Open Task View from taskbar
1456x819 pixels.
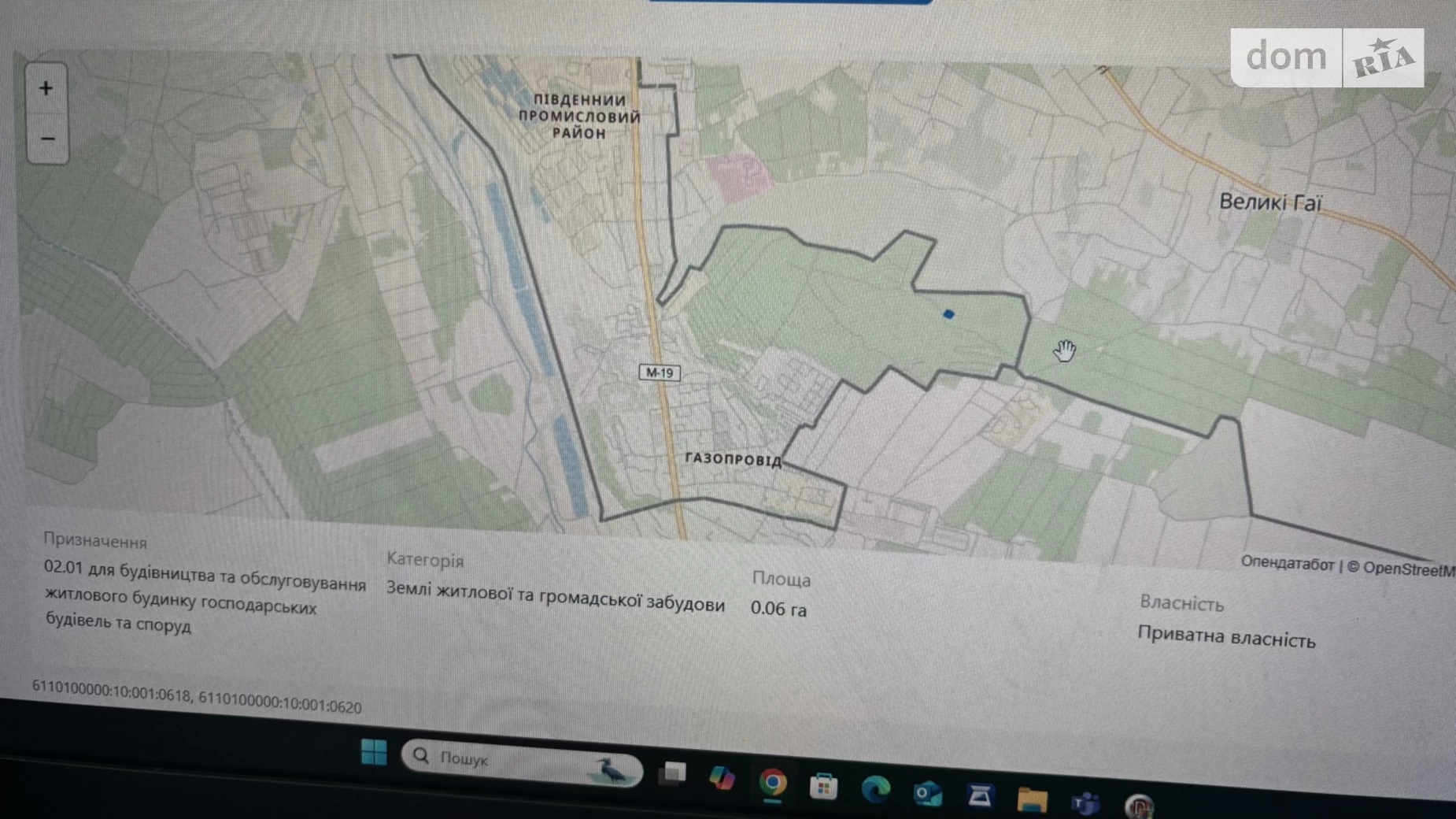672,774
